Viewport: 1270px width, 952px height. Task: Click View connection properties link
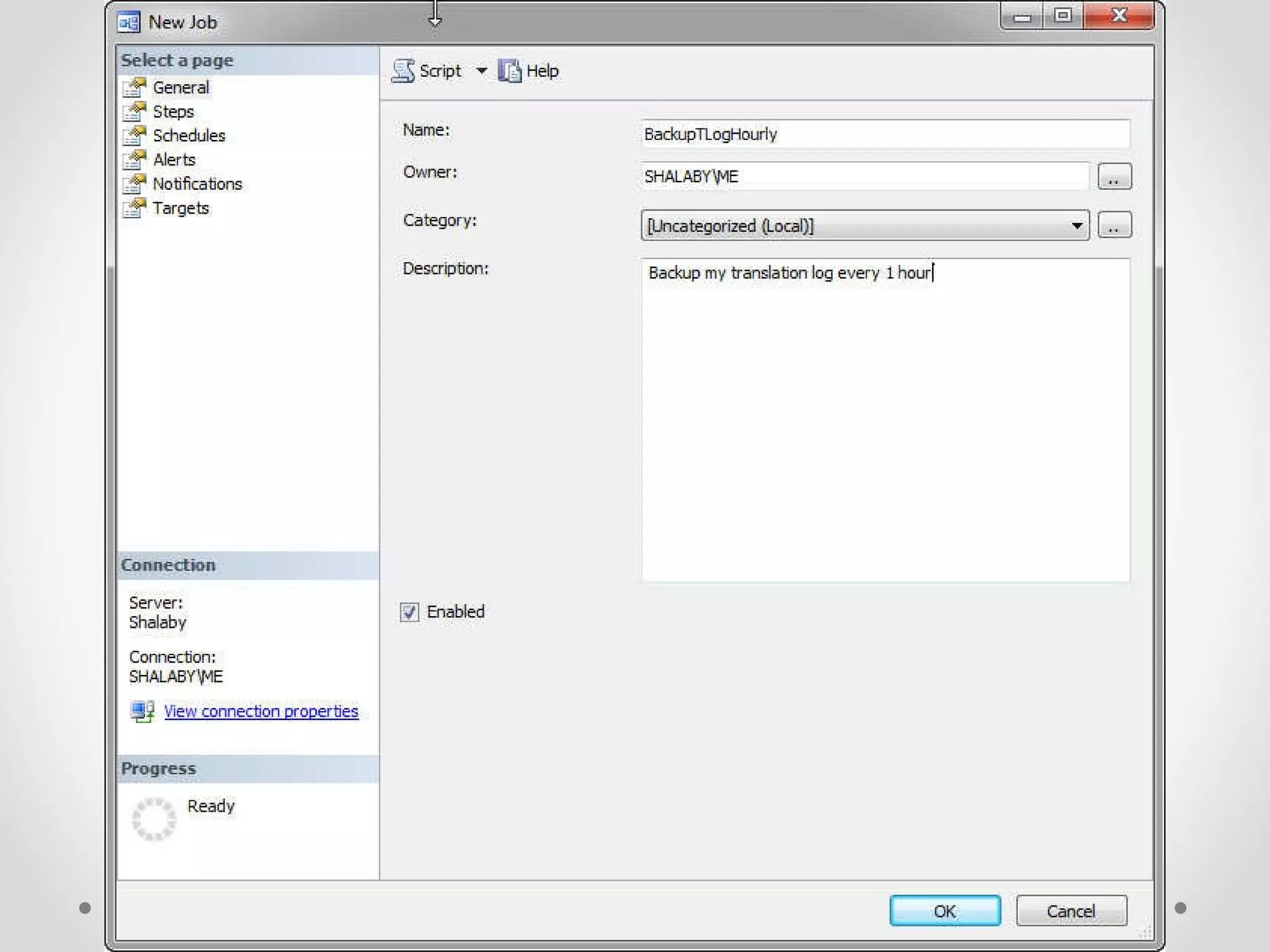261,711
